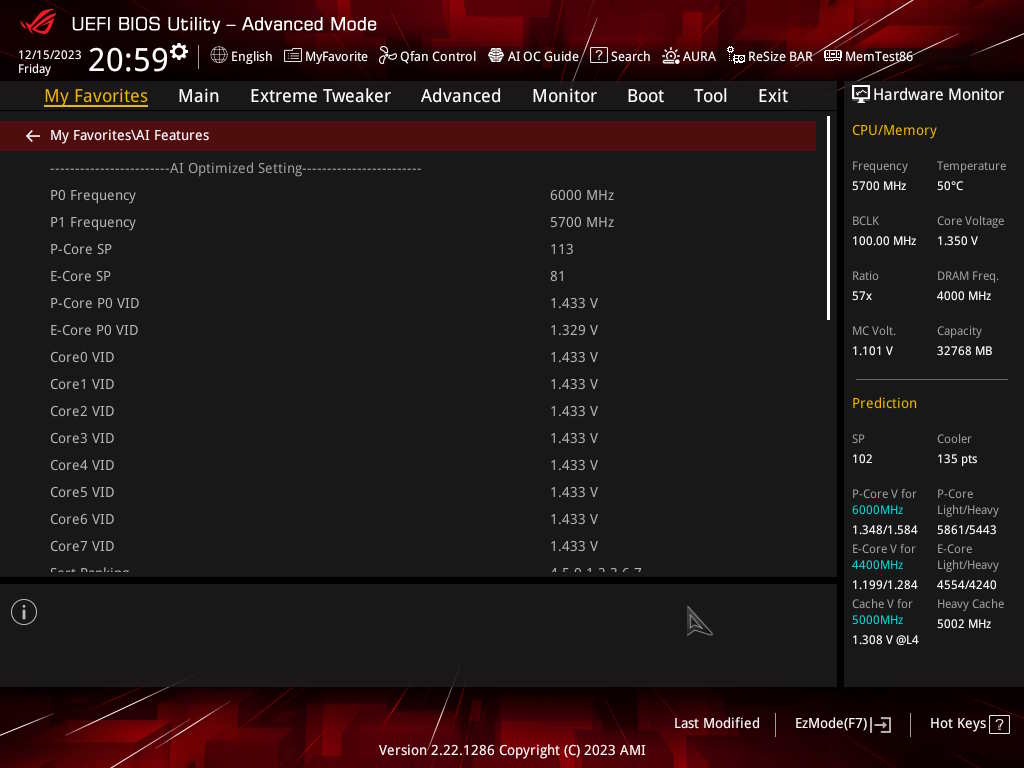Select the Core4 VID row

408,465
